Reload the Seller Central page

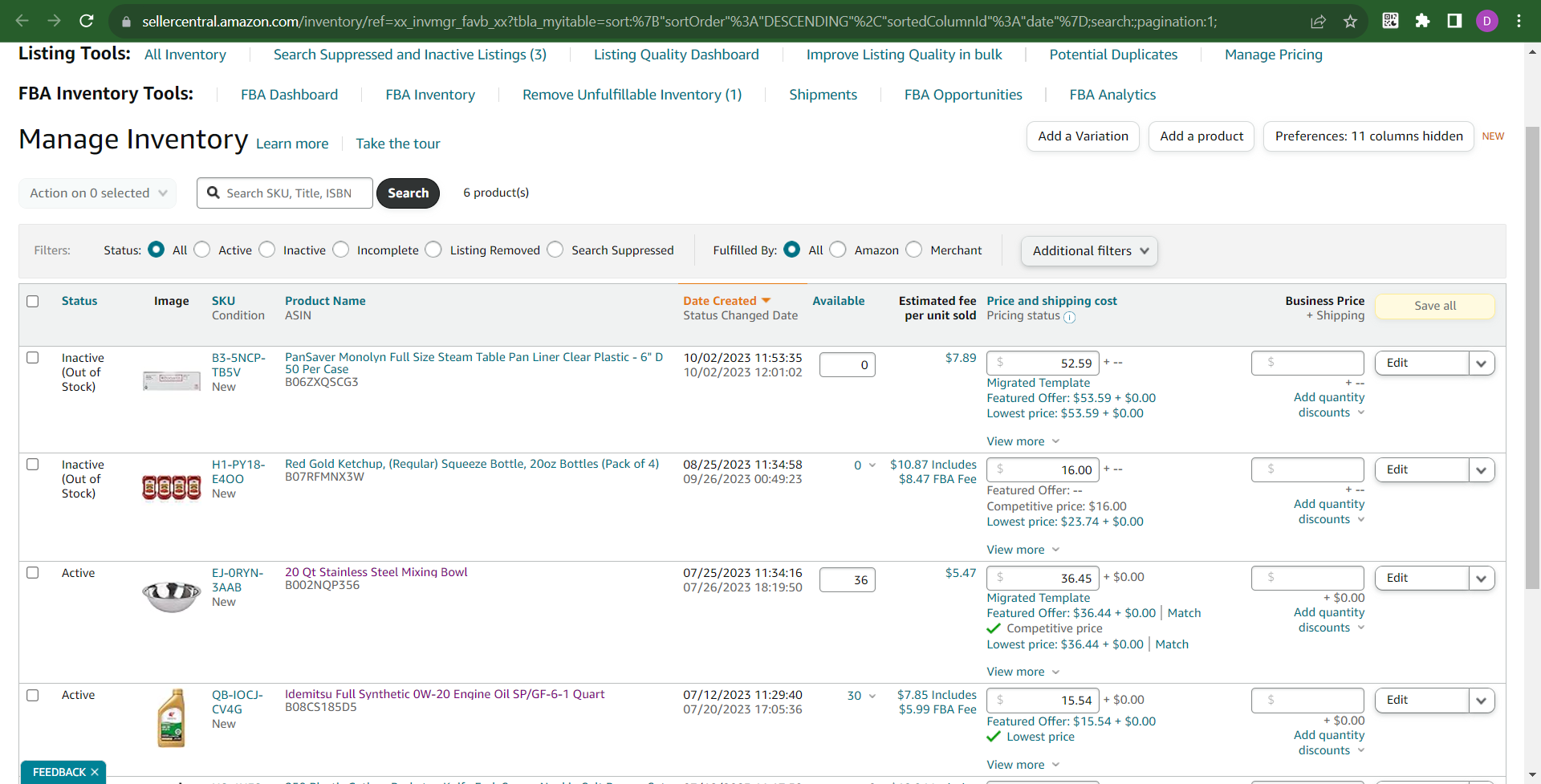[x=87, y=21]
